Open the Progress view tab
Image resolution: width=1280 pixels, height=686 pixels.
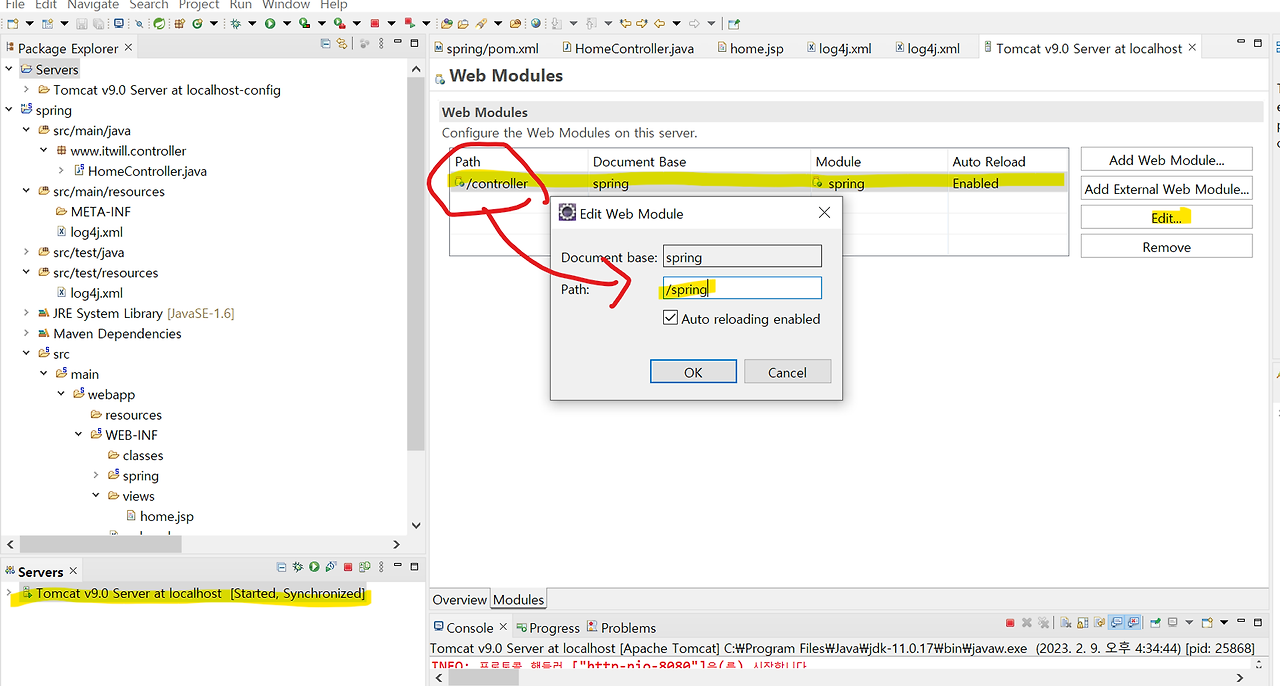coord(547,628)
